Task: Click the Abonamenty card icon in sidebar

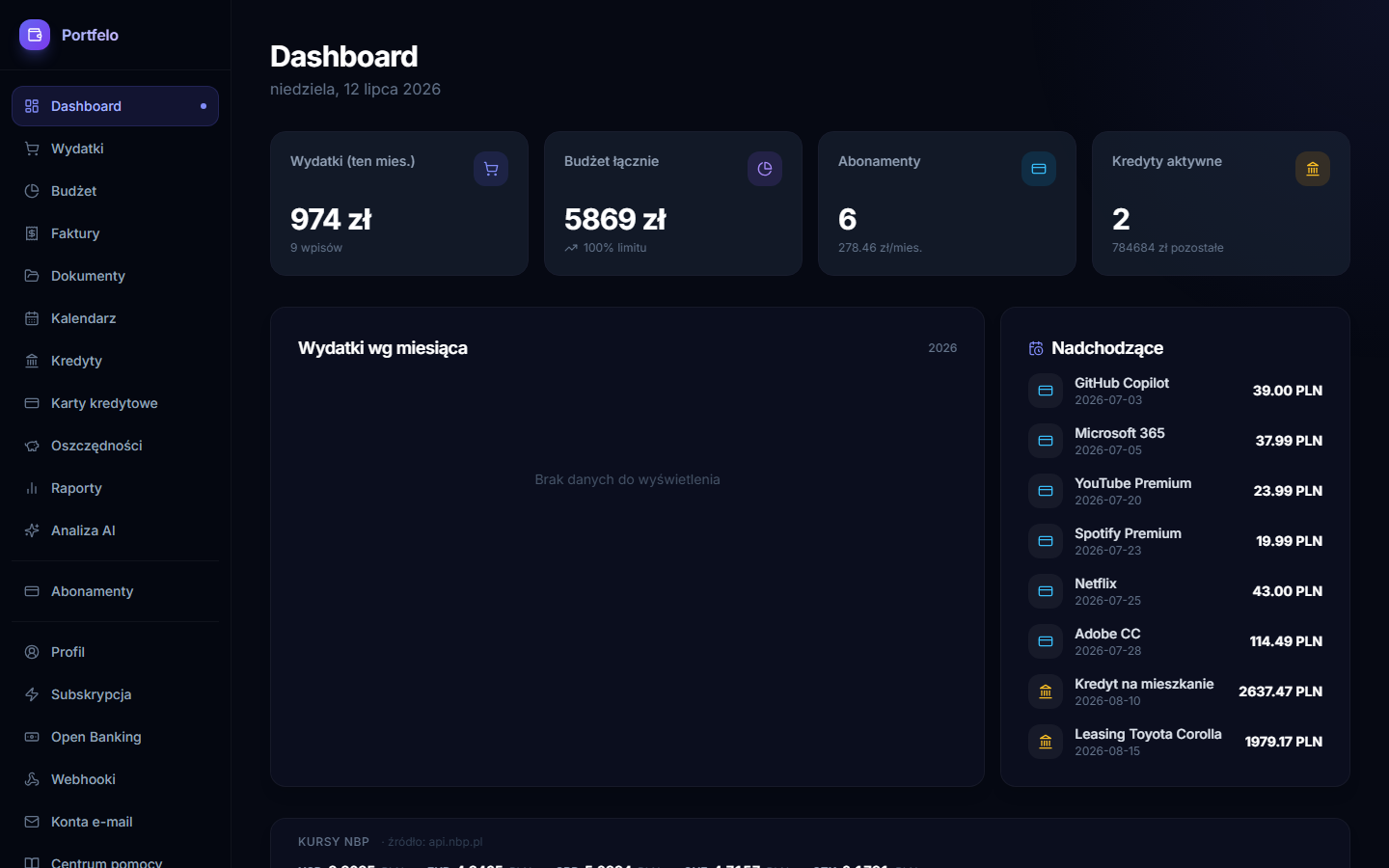Action: pyautogui.click(x=32, y=591)
